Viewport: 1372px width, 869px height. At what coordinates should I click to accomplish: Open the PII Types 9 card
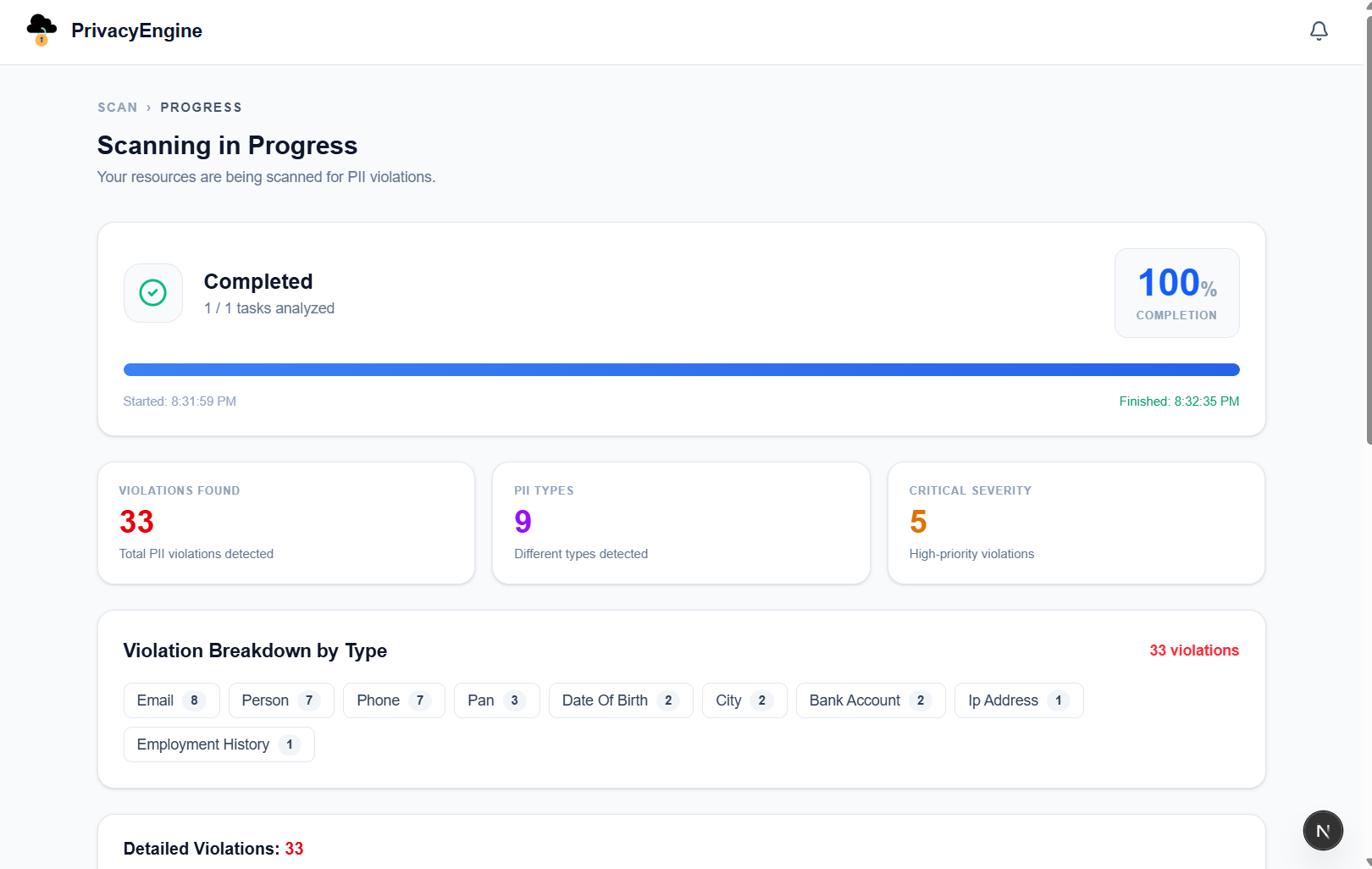point(681,523)
